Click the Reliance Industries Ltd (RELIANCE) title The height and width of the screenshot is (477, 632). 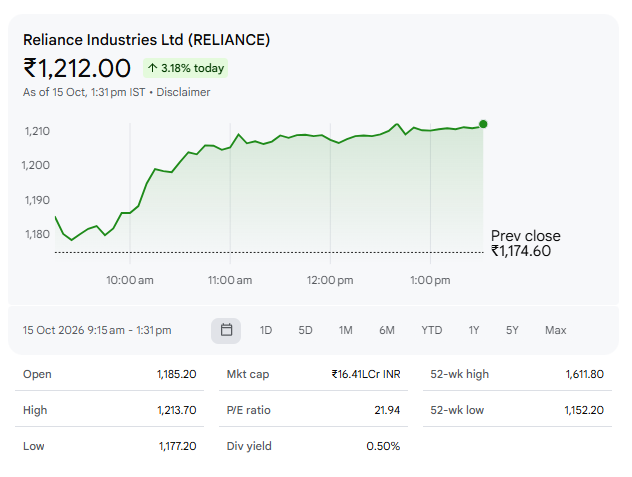point(146,40)
